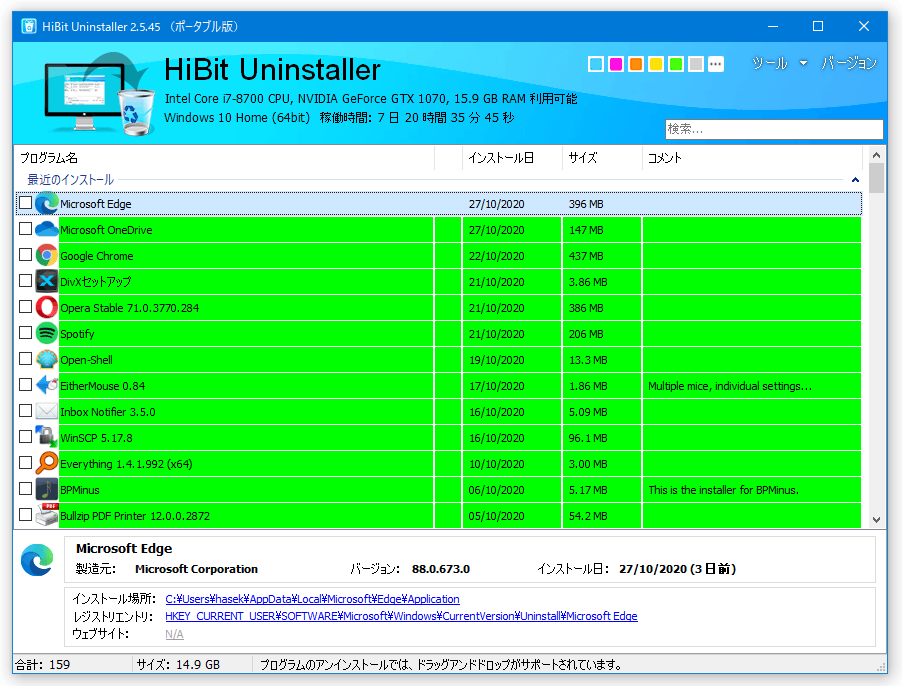Open the ツール menu
Image resolution: width=902 pixels, height=686 pixels.
click(x=770, y=63)
